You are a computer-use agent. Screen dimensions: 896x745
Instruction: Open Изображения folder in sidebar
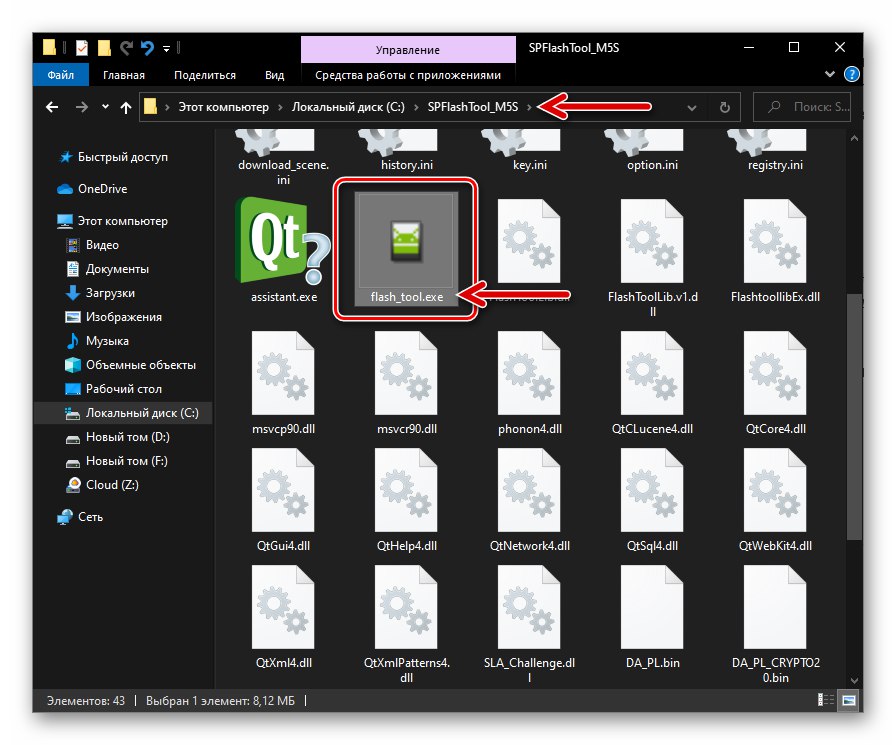tap(114, 317)
